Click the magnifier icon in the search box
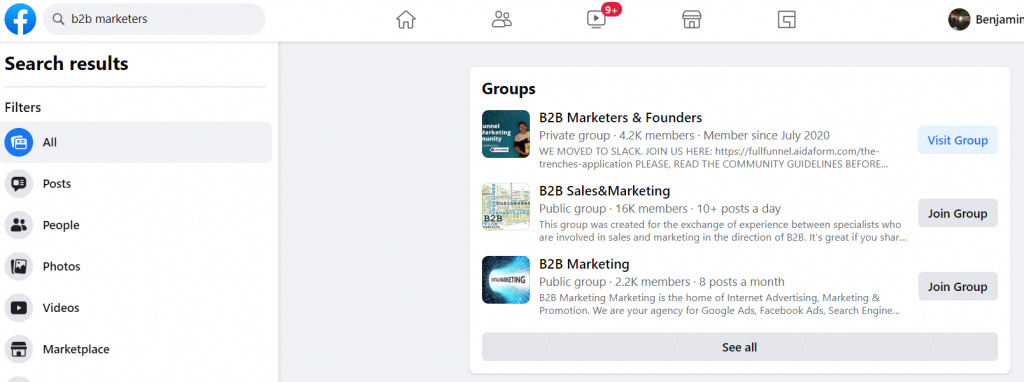 (x=58, y=20)
